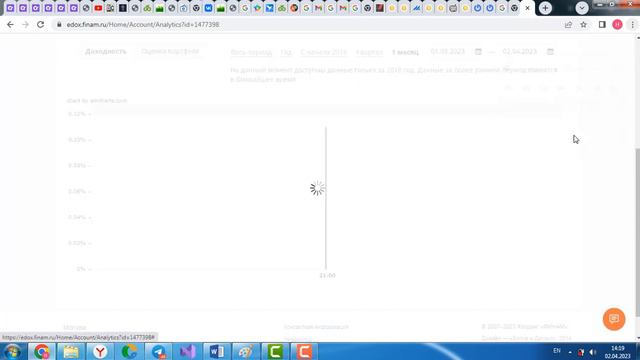640x360 pixels.
Task: Open Paint from the taskbar
Action: point(246,351)
